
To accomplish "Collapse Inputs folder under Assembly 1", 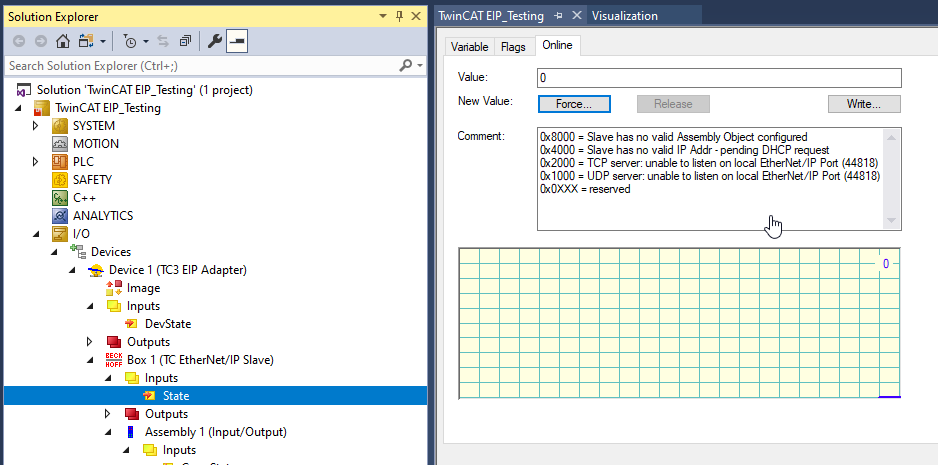I will [x=126, y=449].
